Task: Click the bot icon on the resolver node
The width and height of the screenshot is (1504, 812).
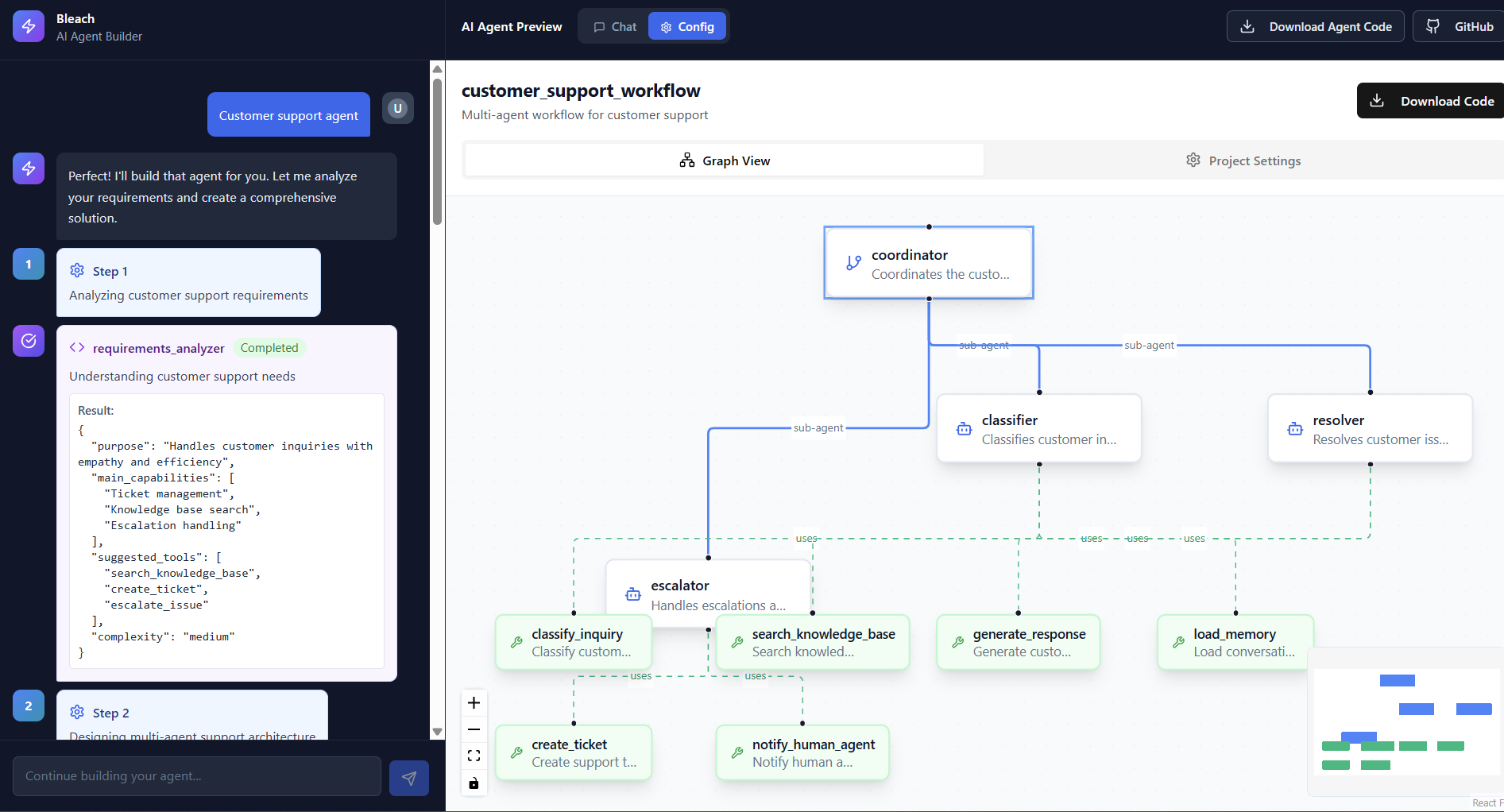Action: pyautogui.click(x=1295, y=429)
